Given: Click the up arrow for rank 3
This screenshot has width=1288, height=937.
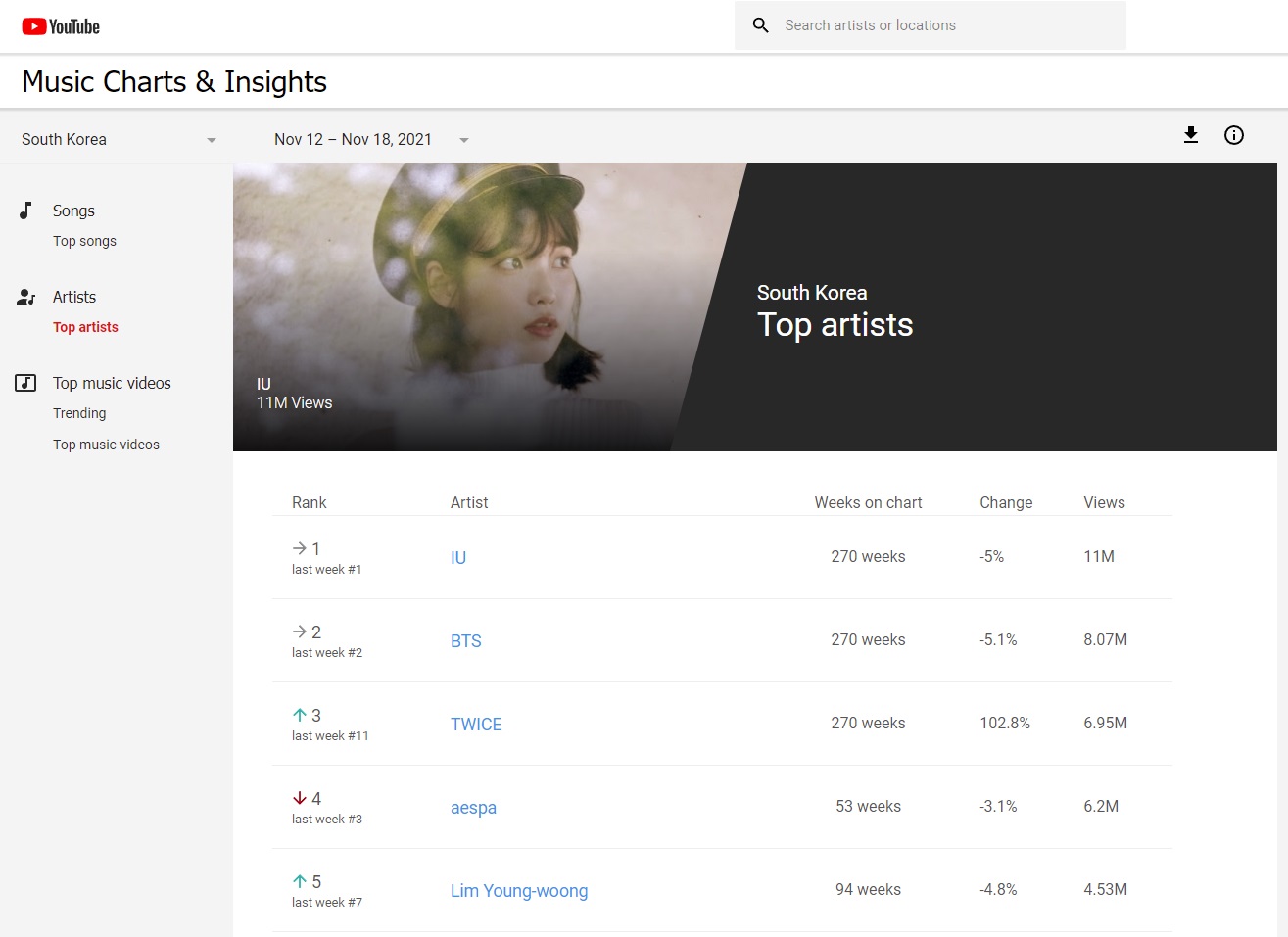Looking at the screenshot, I should tap(300, 715).
